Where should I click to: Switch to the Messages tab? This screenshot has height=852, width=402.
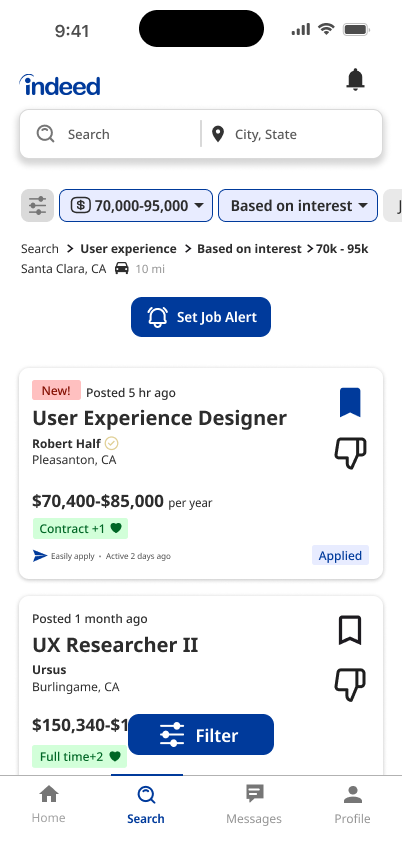(x=254, y=805)
